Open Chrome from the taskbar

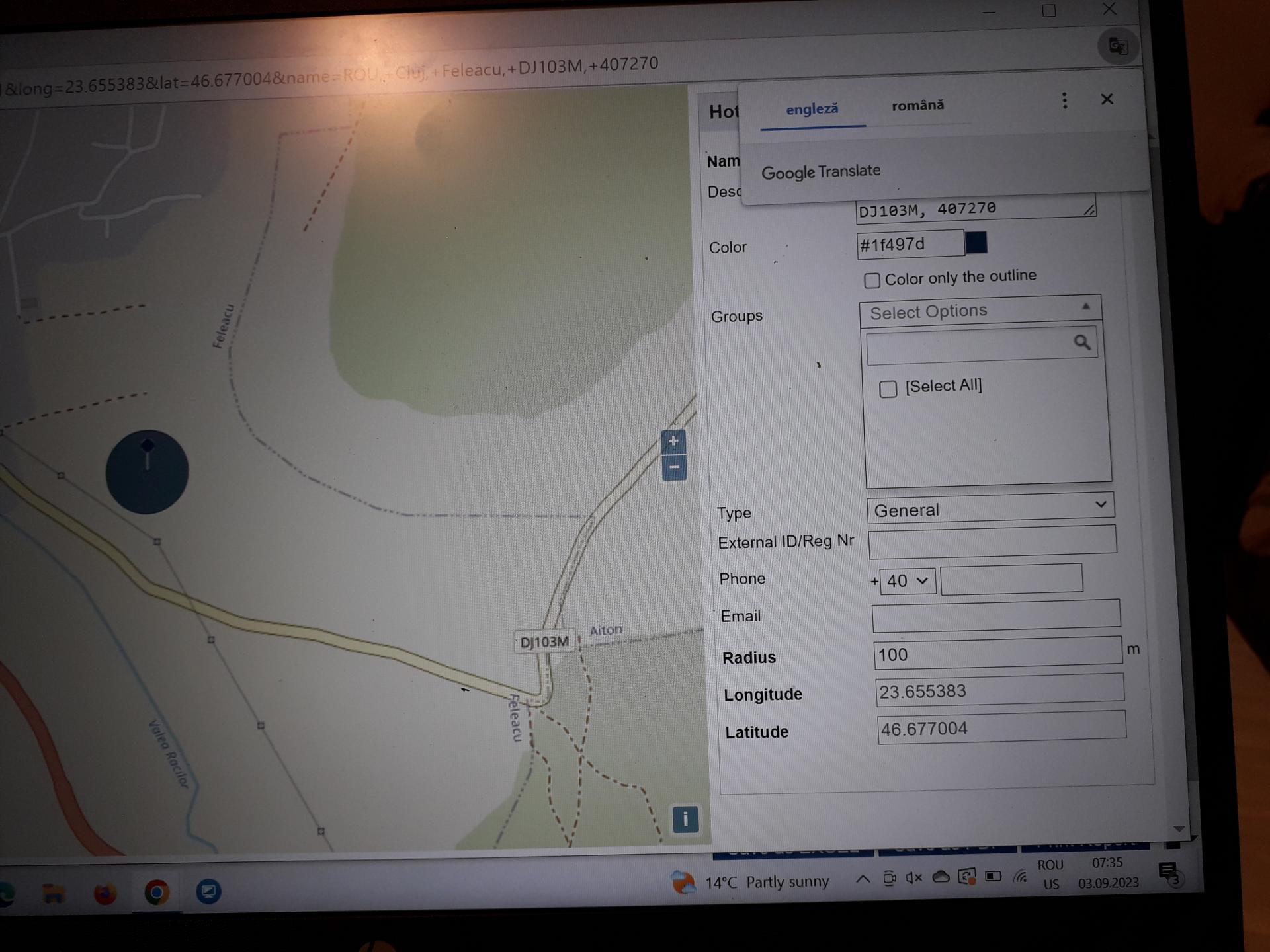click(157, 892)
